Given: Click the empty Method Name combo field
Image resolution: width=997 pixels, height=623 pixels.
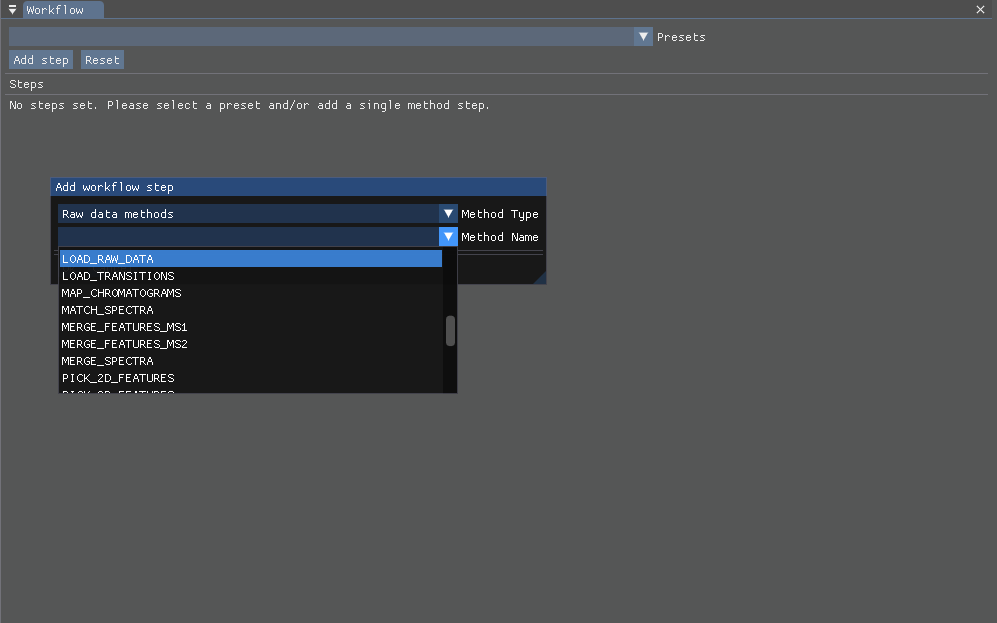Looking at the screenshot, I should coord(249,236).
